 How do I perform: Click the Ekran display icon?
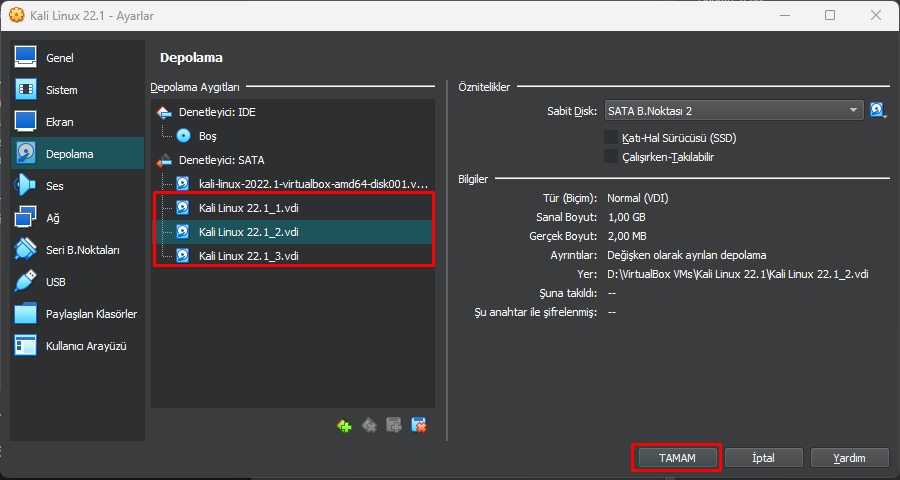point(25,122)
